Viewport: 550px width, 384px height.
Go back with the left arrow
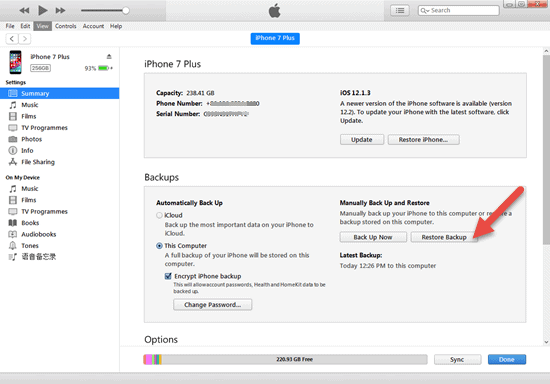pos(12,39)
